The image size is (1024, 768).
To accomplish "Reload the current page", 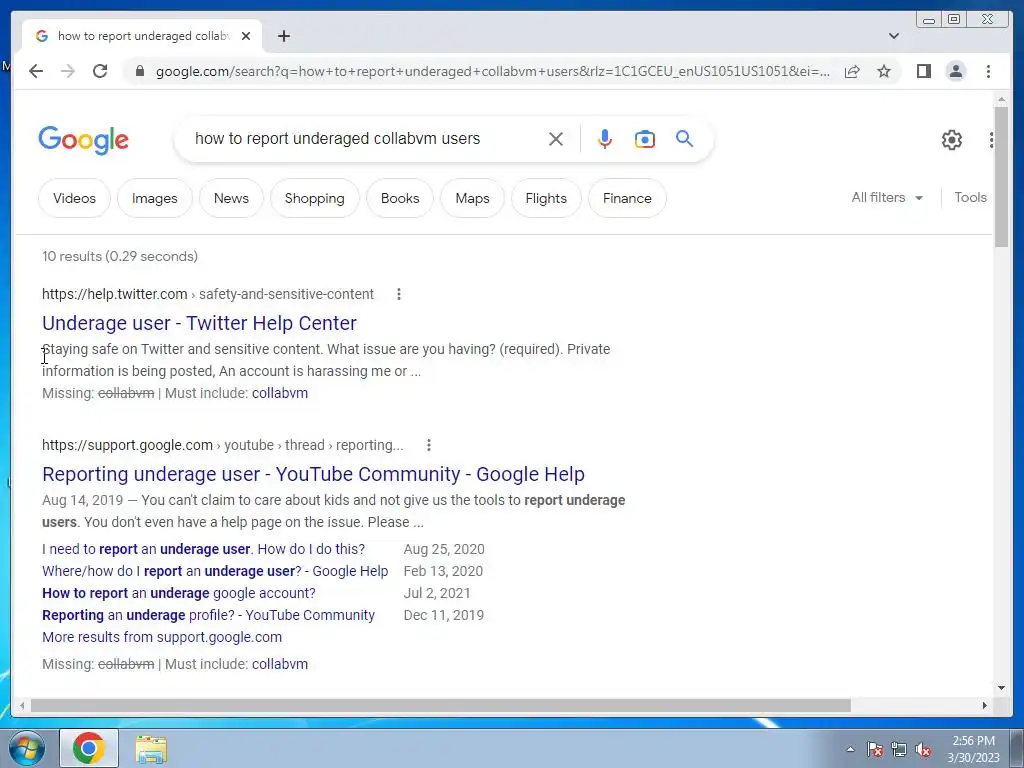I will [x=100, y=71].
